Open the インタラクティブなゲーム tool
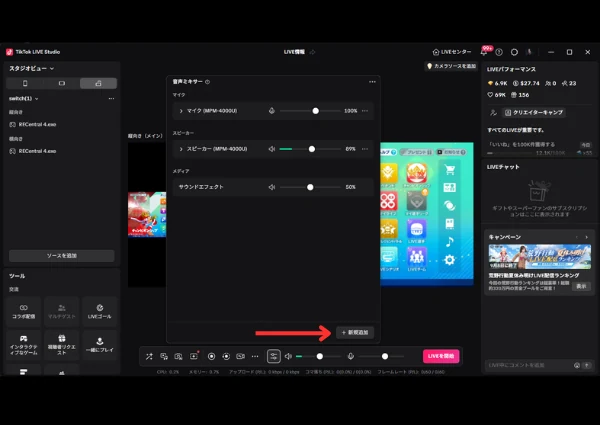The image size is (600, 425). click(24, 345)
